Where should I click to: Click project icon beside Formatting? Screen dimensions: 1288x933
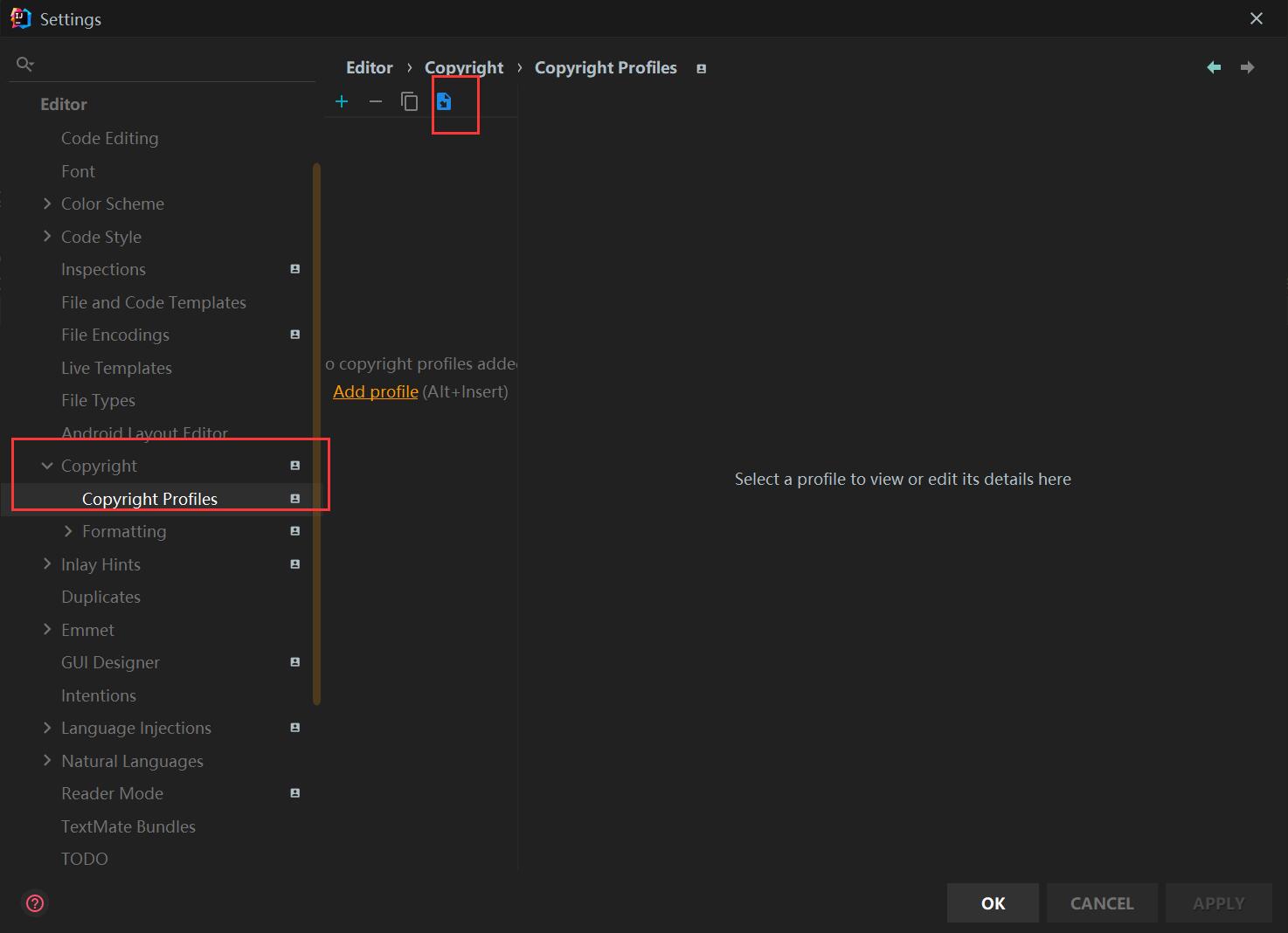[x=295, y=531]
